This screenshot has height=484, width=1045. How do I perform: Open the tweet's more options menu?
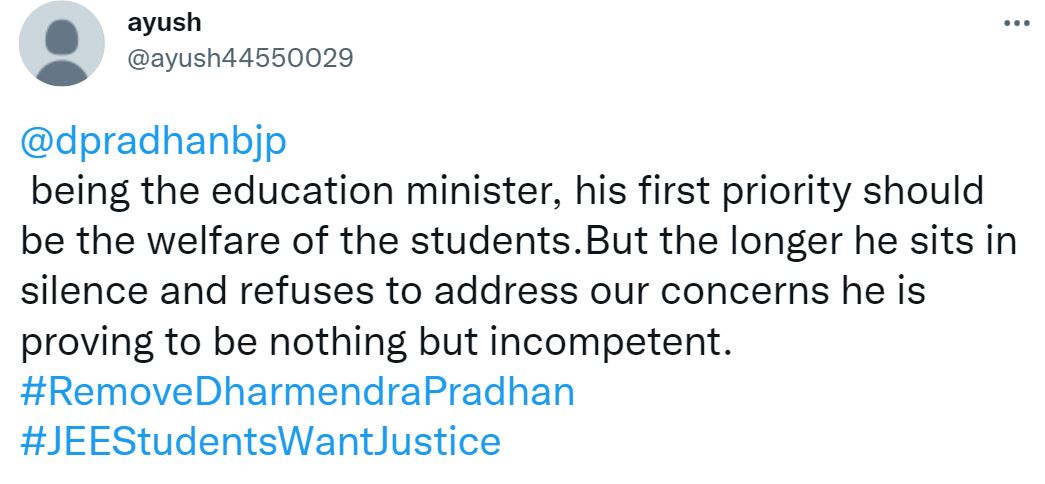[x=1016, y=24]
